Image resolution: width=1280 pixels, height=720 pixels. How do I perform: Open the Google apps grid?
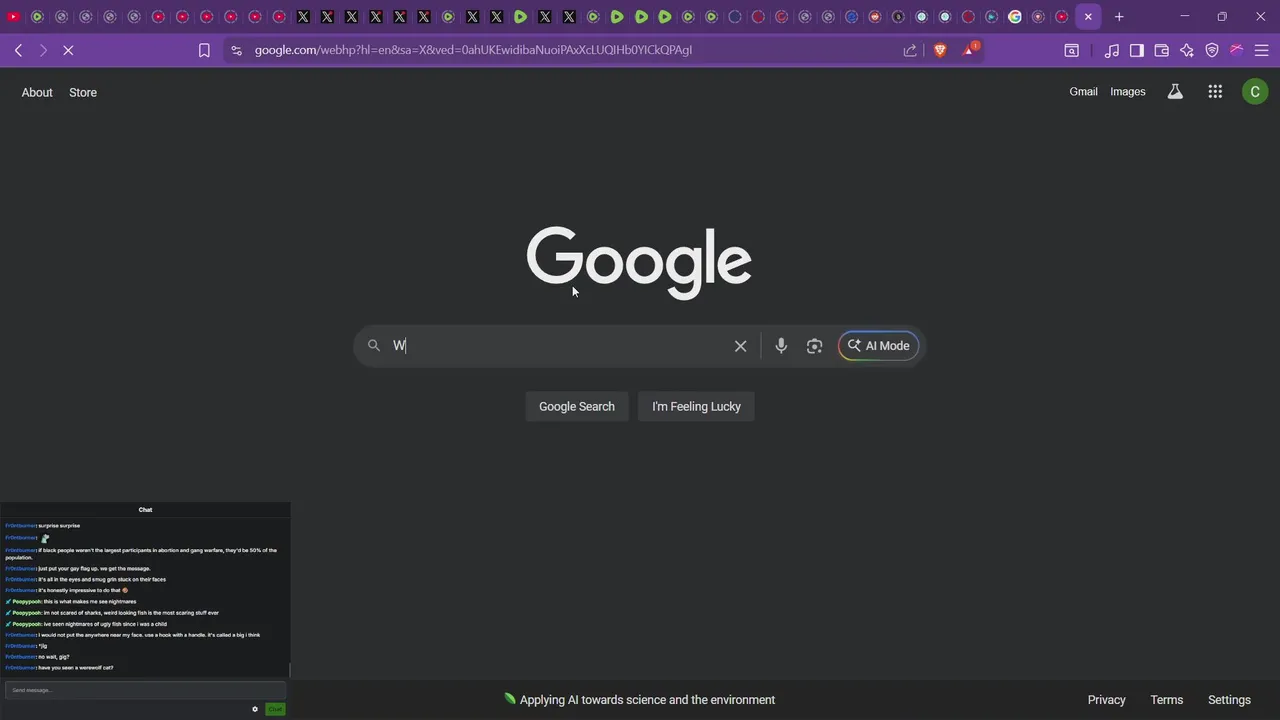coord(1215,92)
